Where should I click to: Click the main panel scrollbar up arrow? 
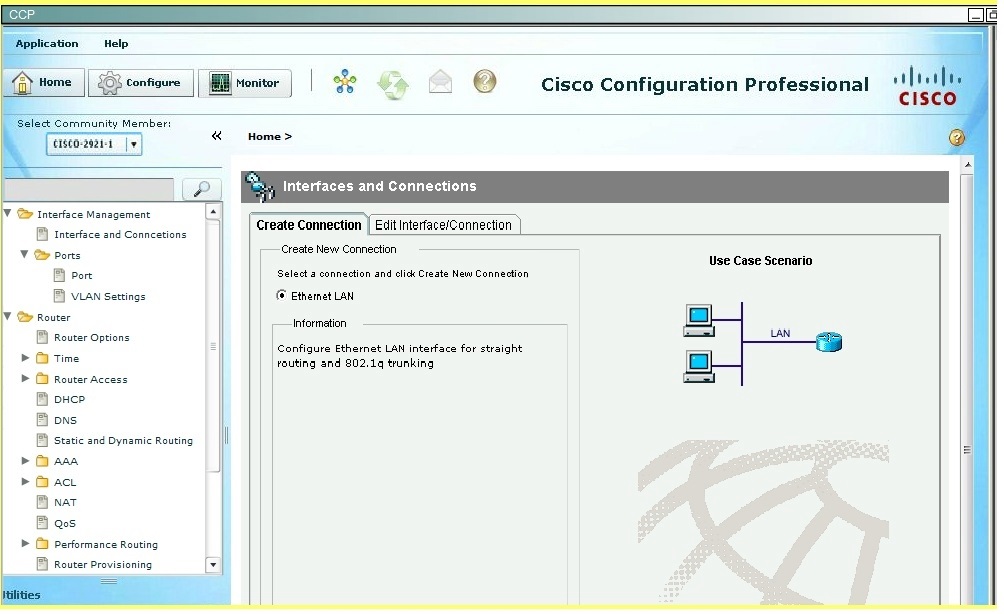pyautogui.click(x=968, y=165)
